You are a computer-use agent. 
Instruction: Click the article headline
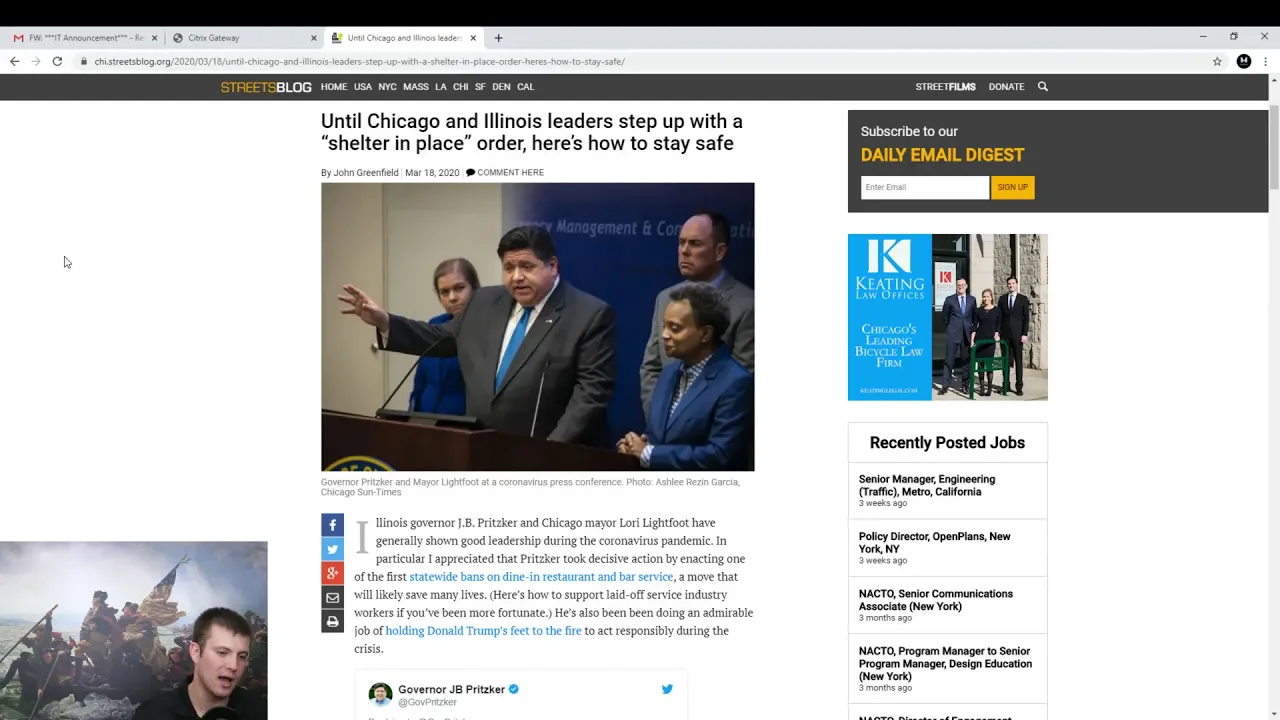531,132
